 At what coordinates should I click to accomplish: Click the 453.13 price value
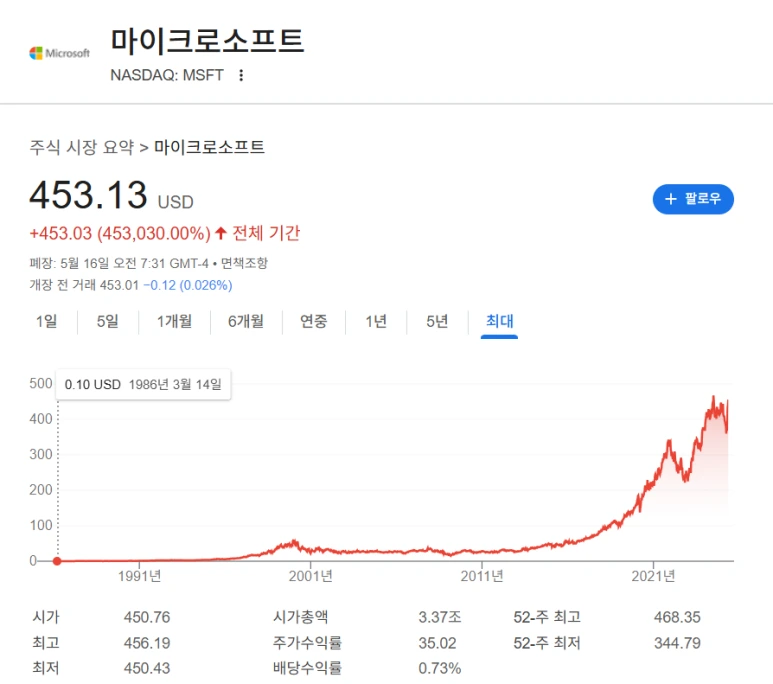88,194
